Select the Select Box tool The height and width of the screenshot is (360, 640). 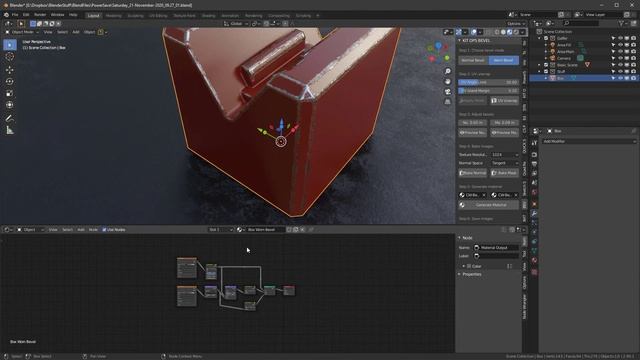(x=10, y=45)
